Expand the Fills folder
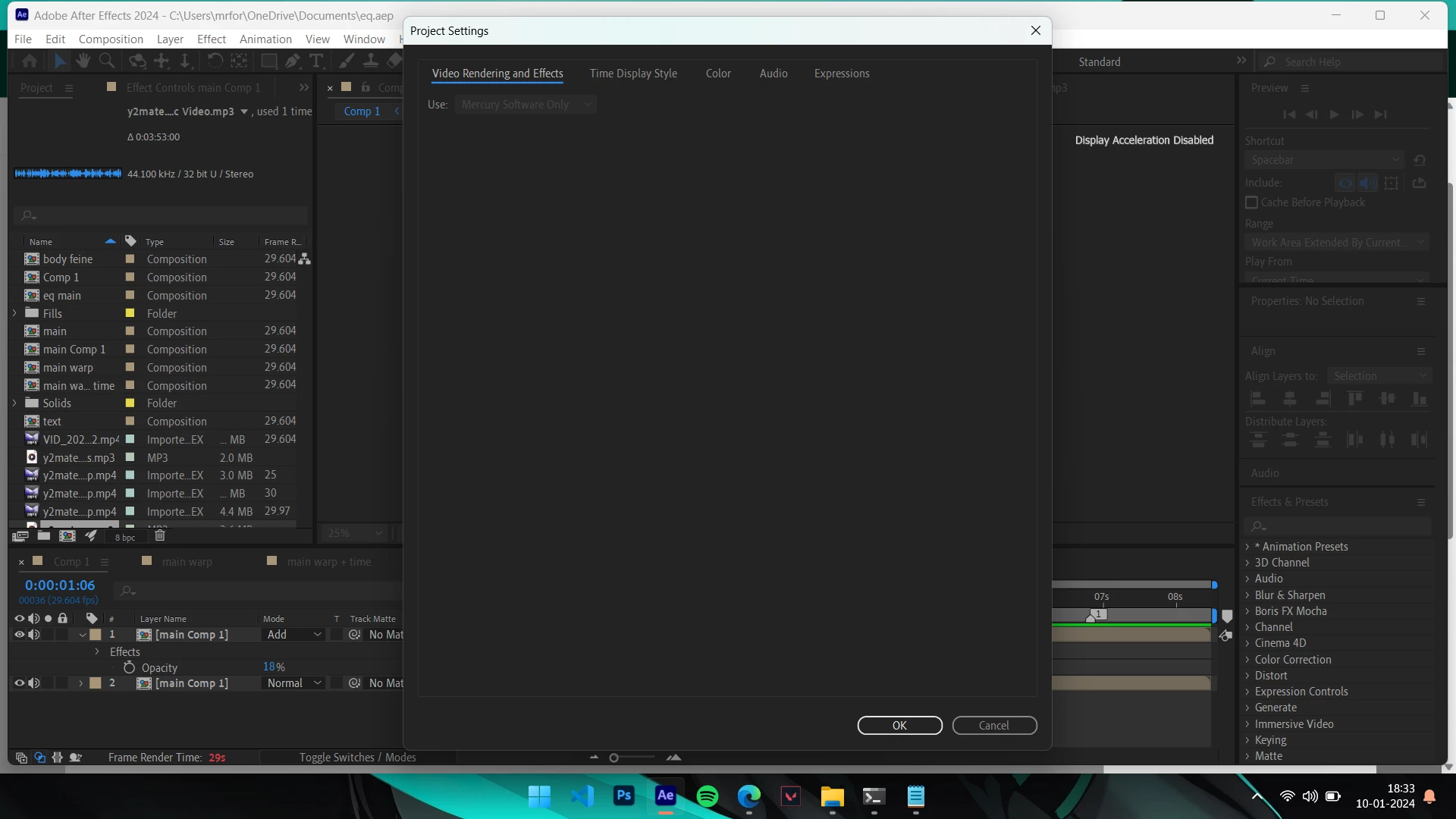The height and width of the screenshot is (819, 1456). click(14, 313)
